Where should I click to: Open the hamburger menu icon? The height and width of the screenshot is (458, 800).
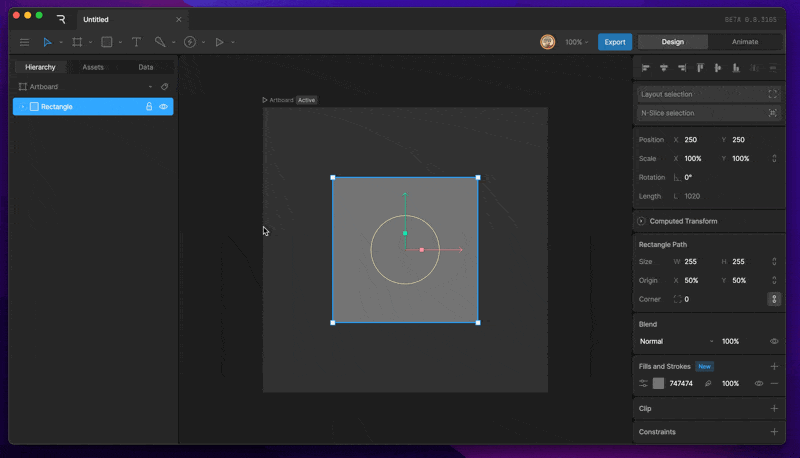point(24,42)
